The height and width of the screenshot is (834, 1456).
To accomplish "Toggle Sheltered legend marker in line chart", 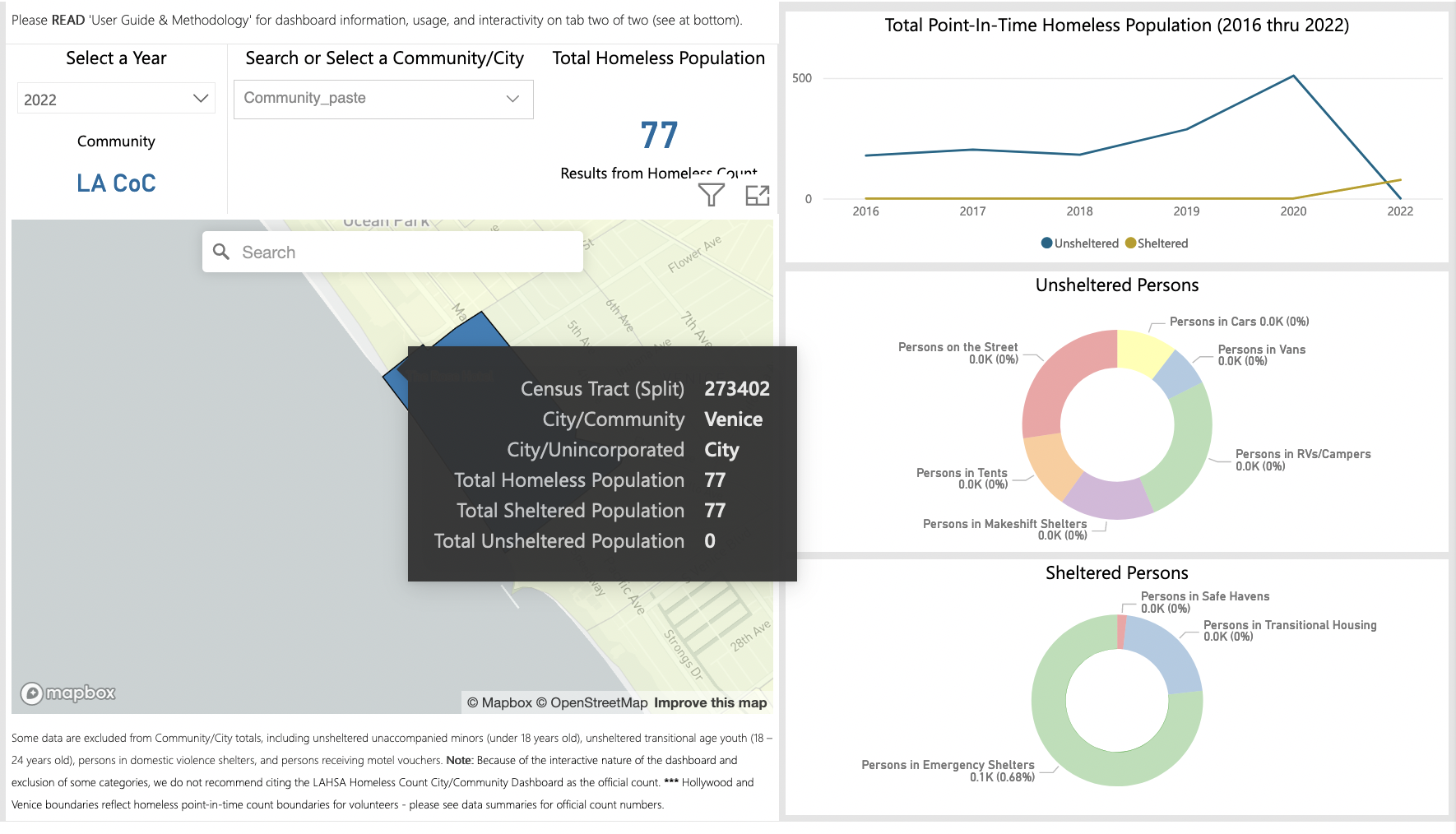I will click(1130, 243).
